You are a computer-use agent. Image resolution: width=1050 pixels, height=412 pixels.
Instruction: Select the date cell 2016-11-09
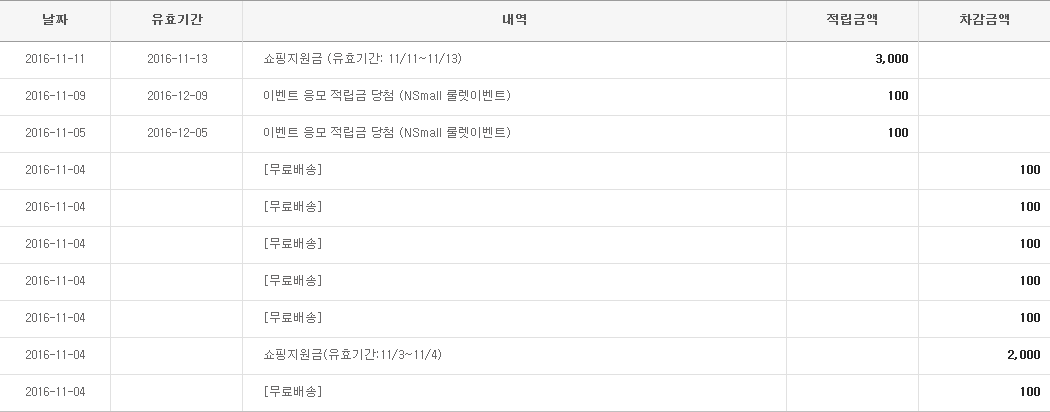point(54,96)
